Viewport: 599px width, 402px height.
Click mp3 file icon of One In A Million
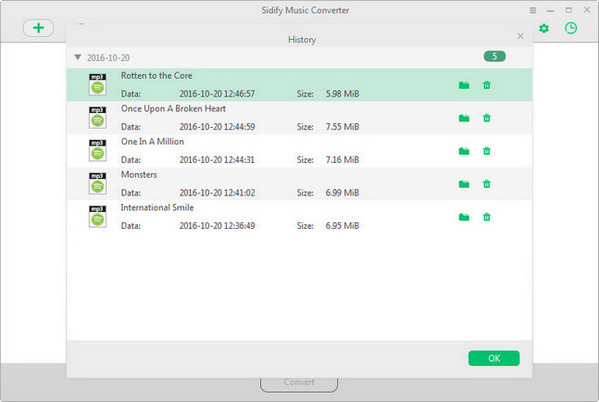pyautogui.click(x=97, y=151)
